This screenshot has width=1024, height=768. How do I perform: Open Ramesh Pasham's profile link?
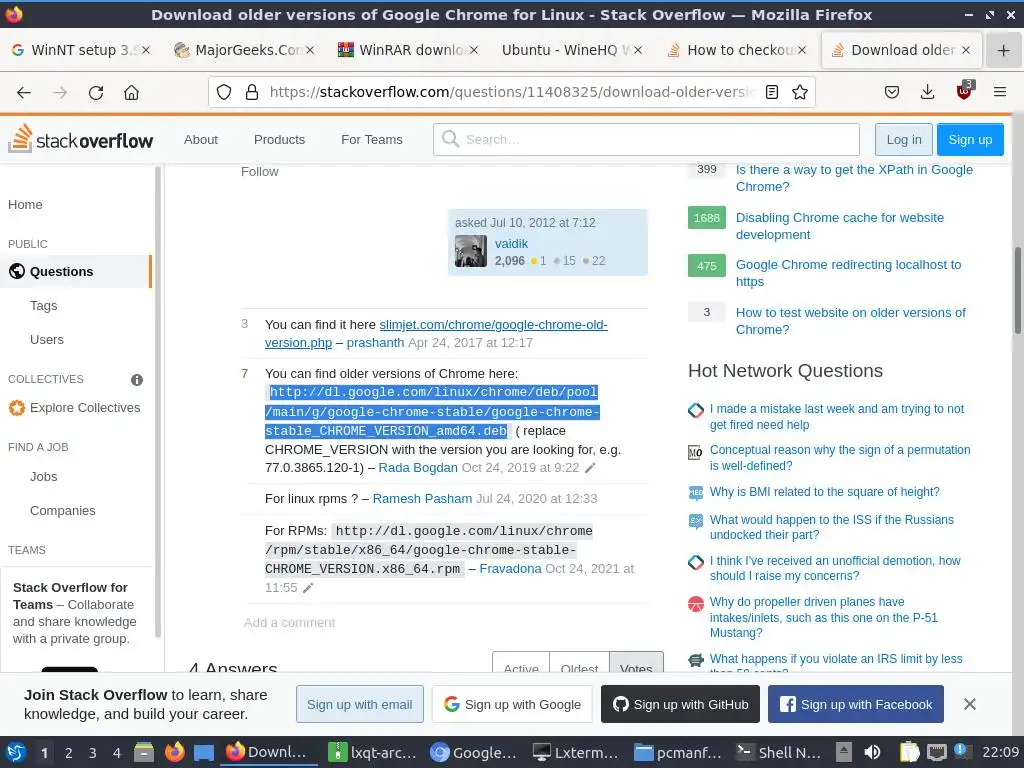click(422, 499)
